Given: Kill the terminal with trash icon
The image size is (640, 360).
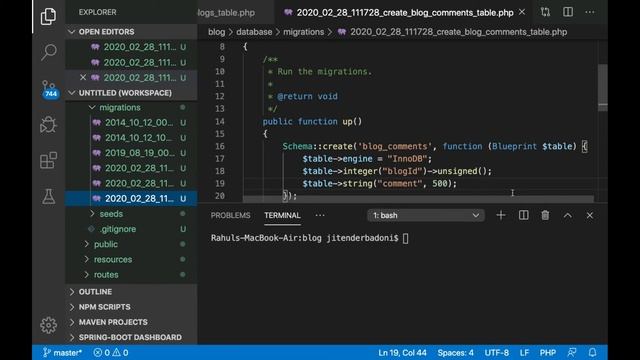Looking at the screenshot, I should pos(545,215).
